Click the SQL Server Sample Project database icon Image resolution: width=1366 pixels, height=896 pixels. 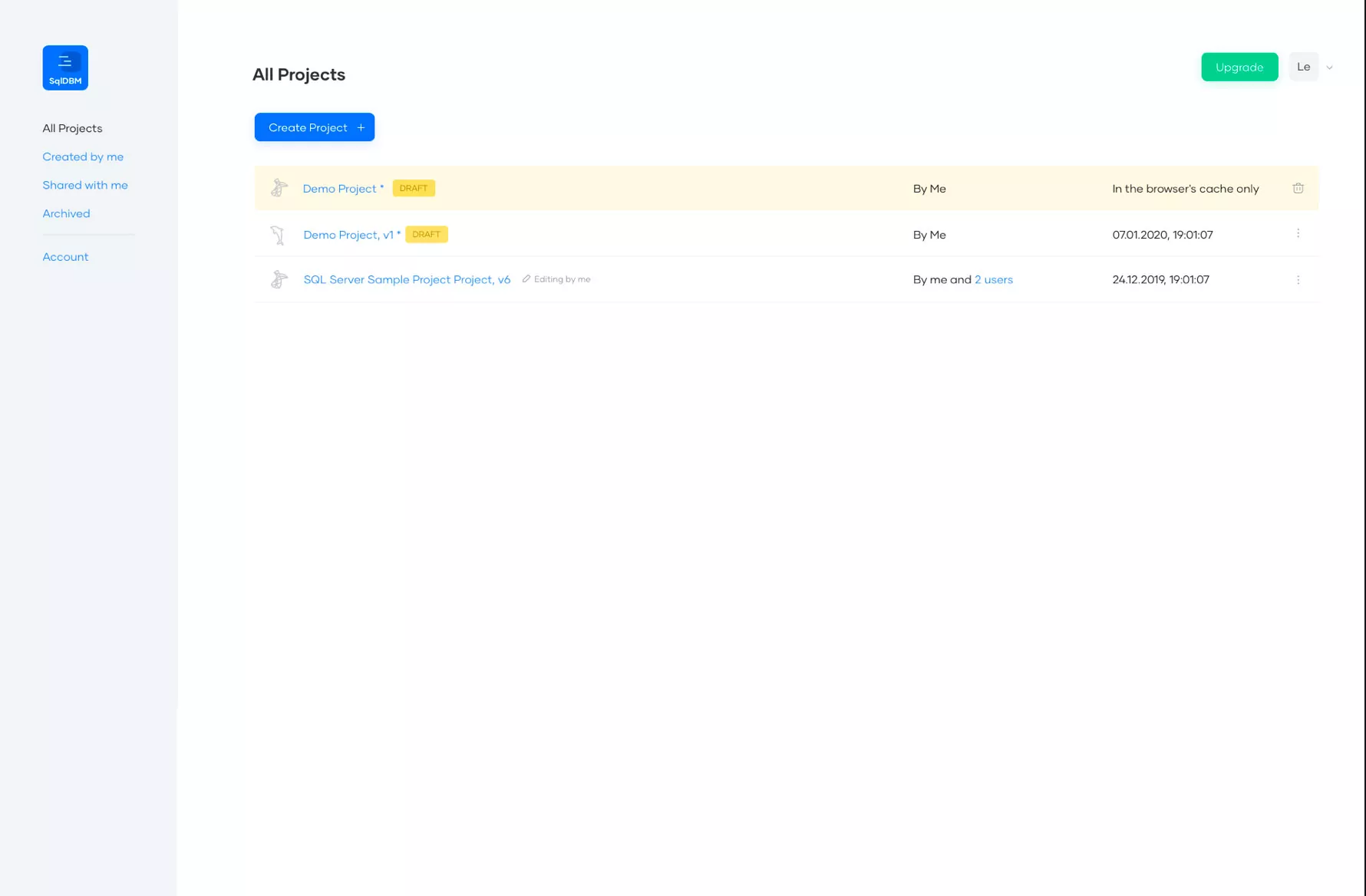279,280
